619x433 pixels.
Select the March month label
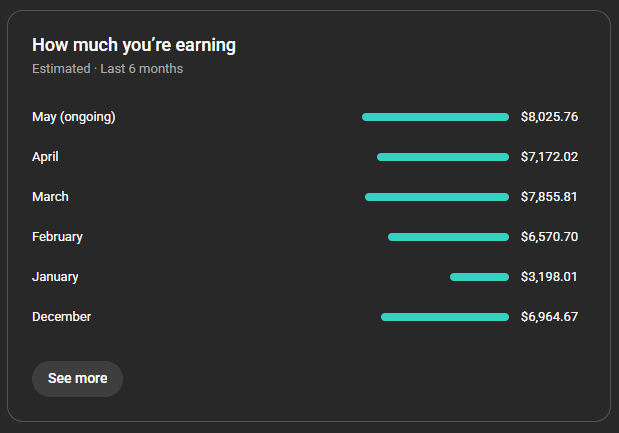coord(51,197)
